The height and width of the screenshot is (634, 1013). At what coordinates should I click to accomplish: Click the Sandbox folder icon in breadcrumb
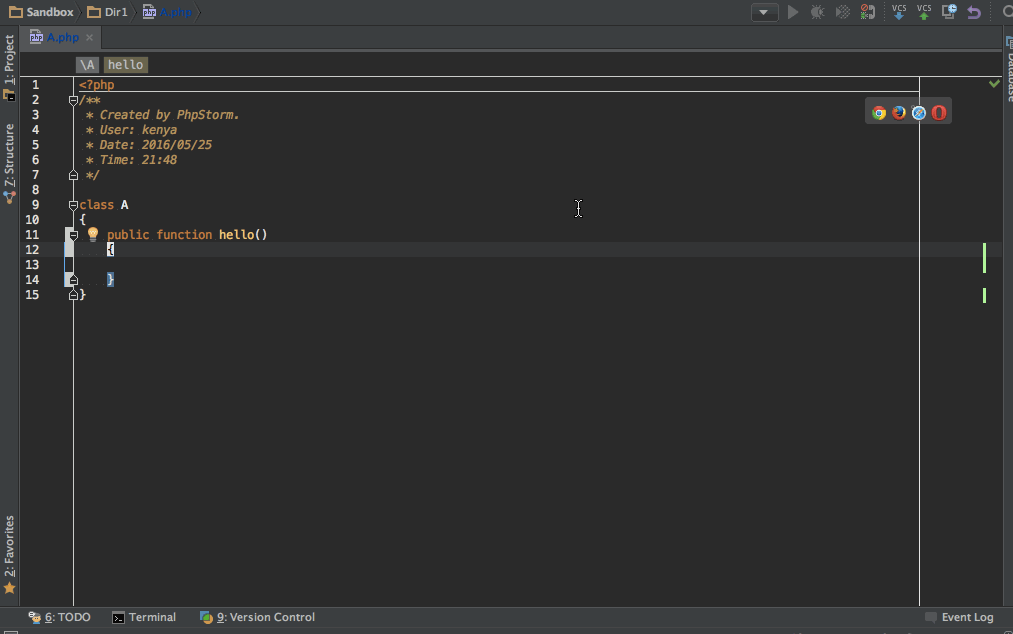pos(16,12)
